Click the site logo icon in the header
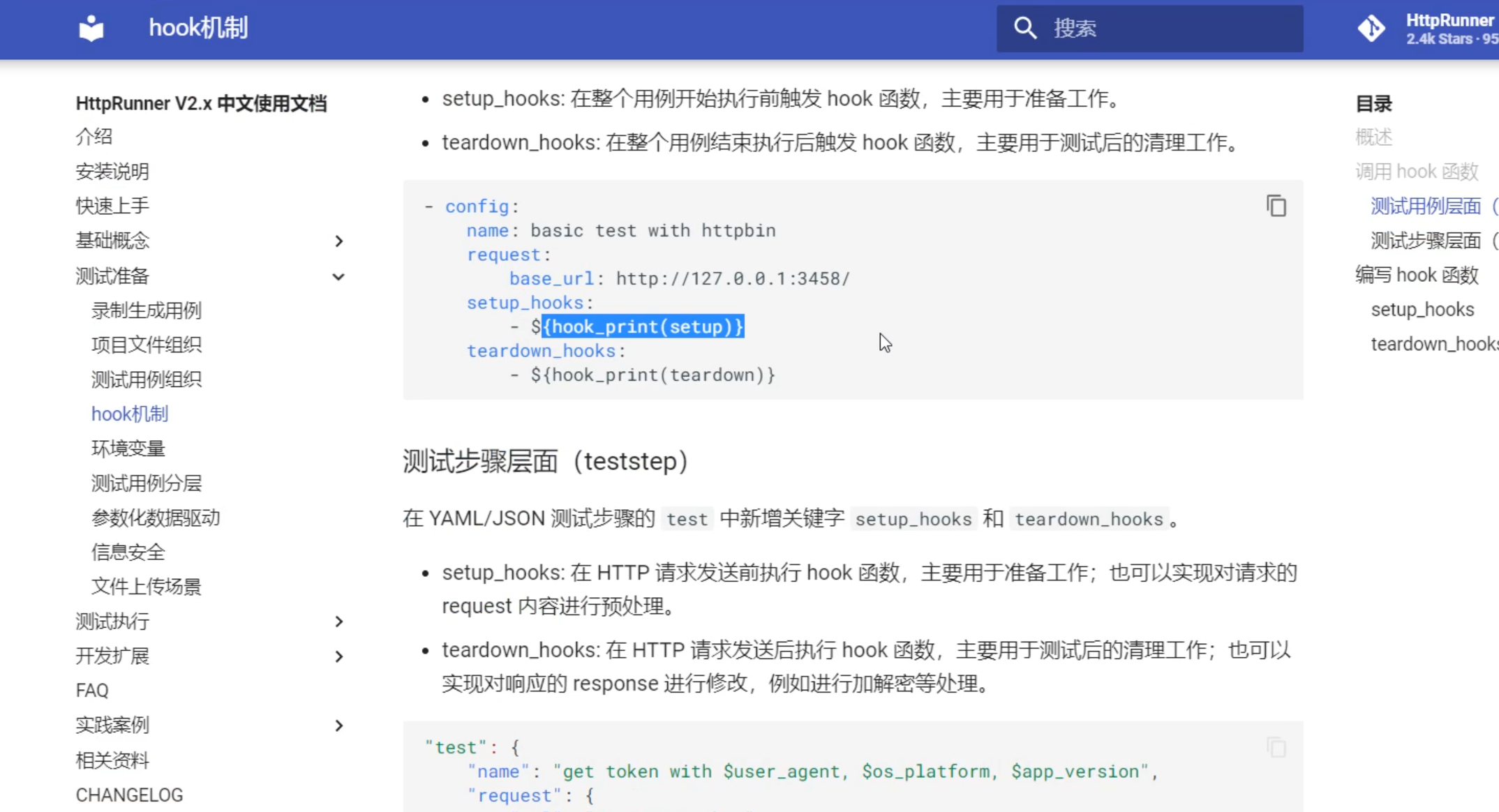1499x812 pixels. click(x=90, y=28)
